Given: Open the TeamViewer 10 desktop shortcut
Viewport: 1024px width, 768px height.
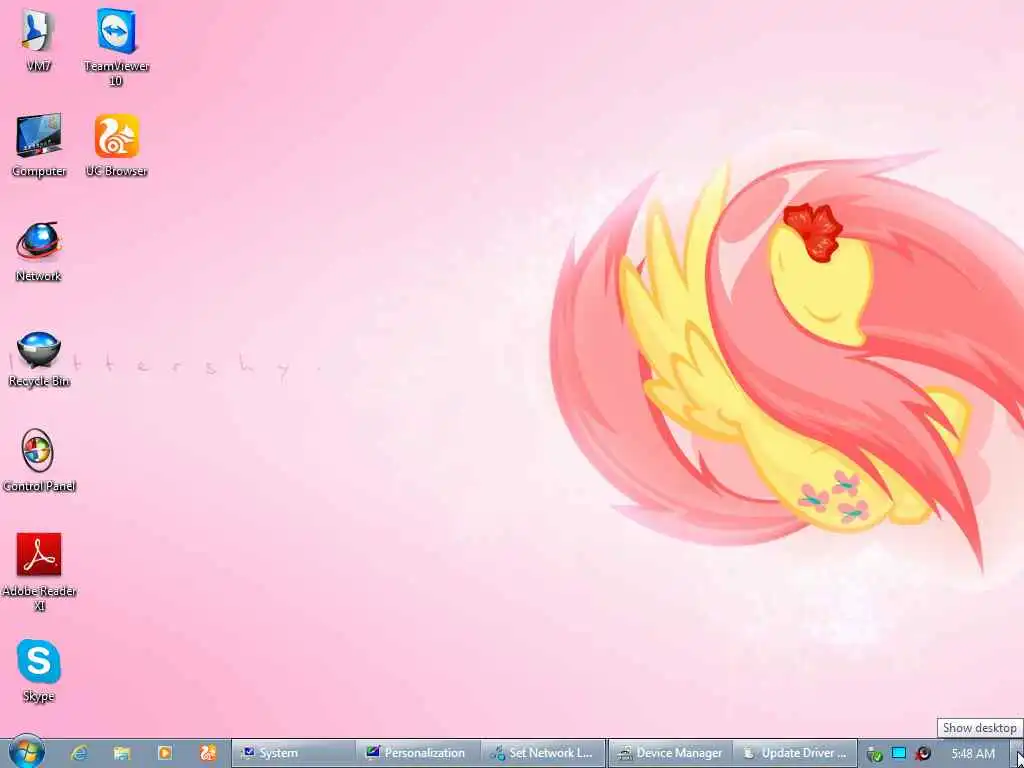Looking at the screenshot, I should click(x=116, y=47).
